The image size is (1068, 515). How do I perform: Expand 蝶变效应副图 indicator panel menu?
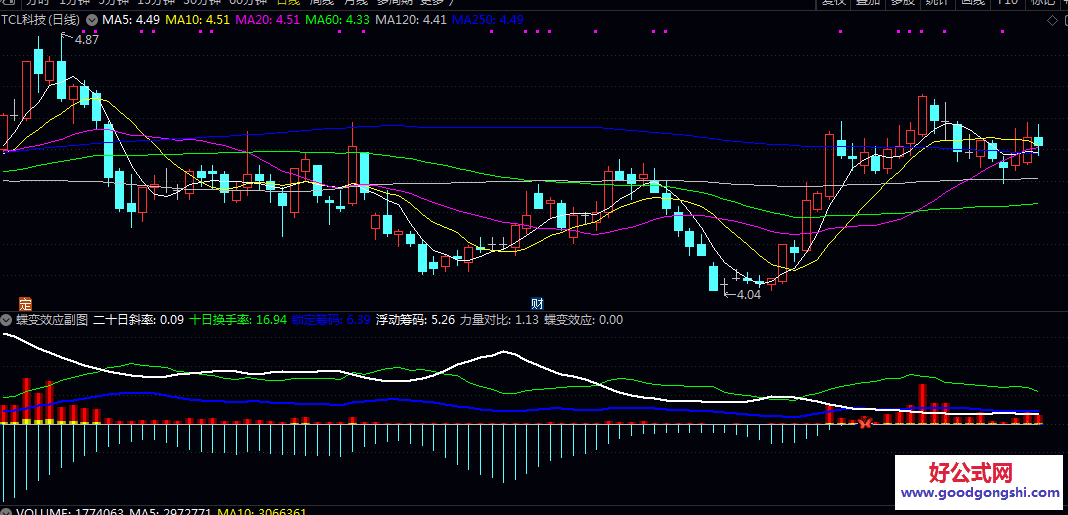pyautogui.click(x=6, y=320)
